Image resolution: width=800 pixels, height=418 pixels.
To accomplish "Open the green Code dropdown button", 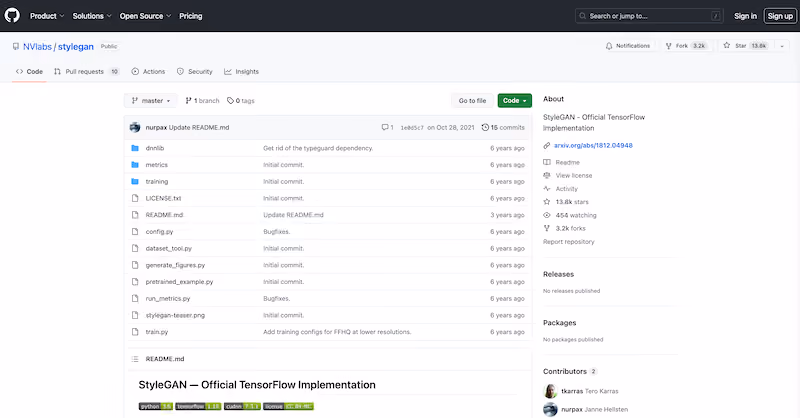I will coord(514,101).
